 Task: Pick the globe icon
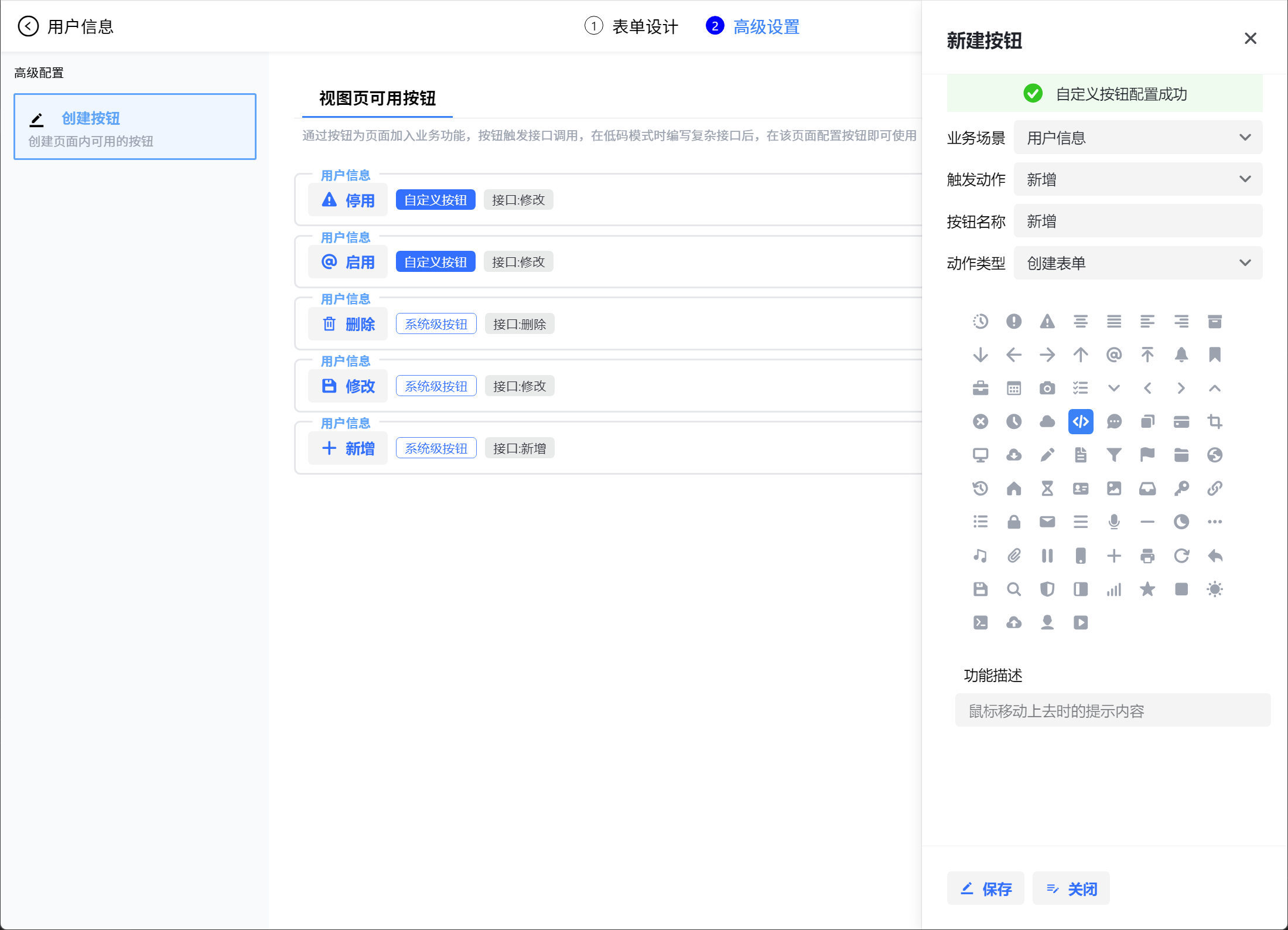(x=1215, y=455)
